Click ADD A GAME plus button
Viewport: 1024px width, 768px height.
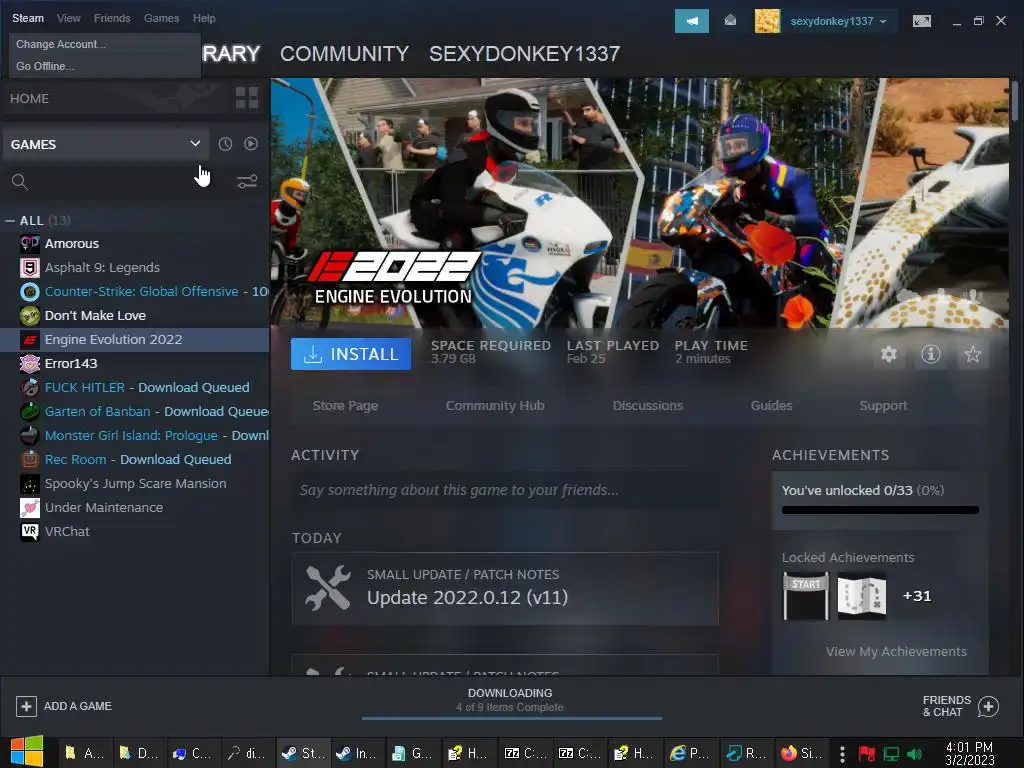point(26,706)
